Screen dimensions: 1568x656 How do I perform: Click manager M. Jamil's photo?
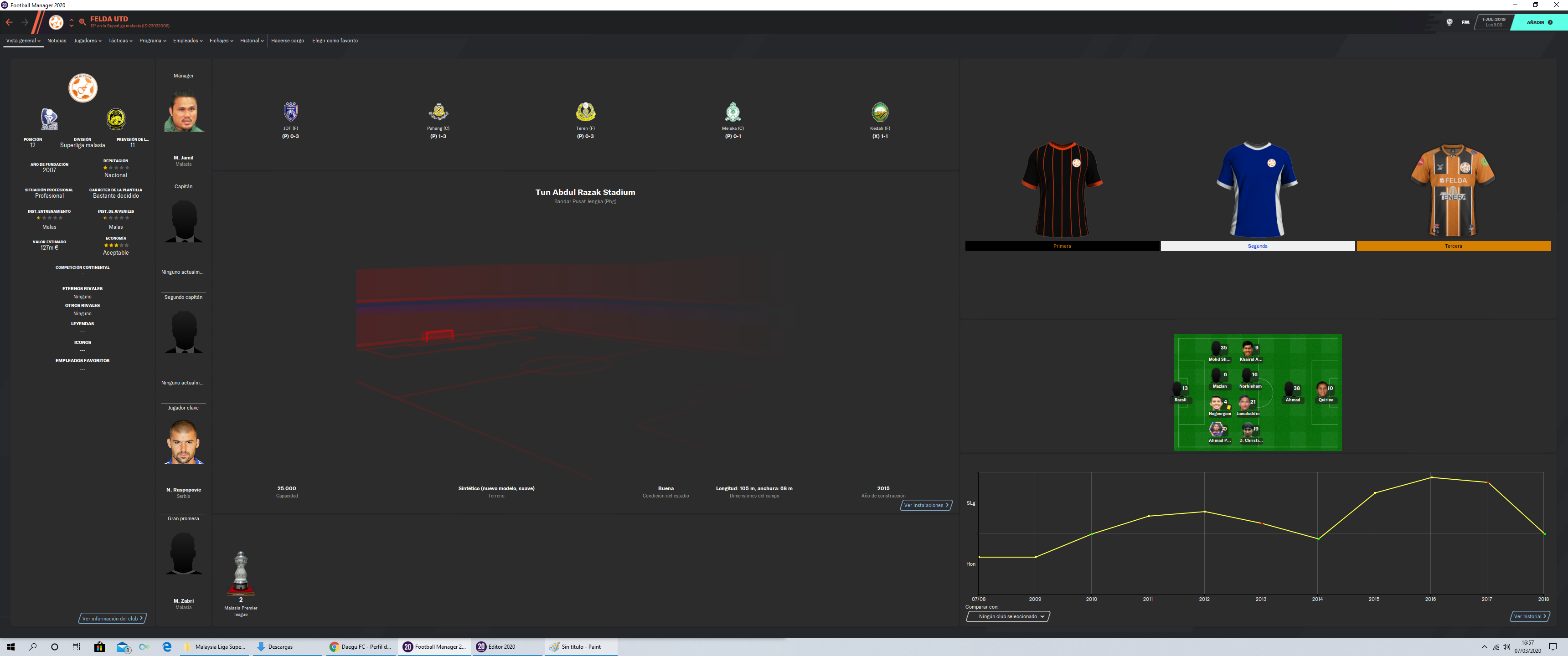tap(183, 111)
